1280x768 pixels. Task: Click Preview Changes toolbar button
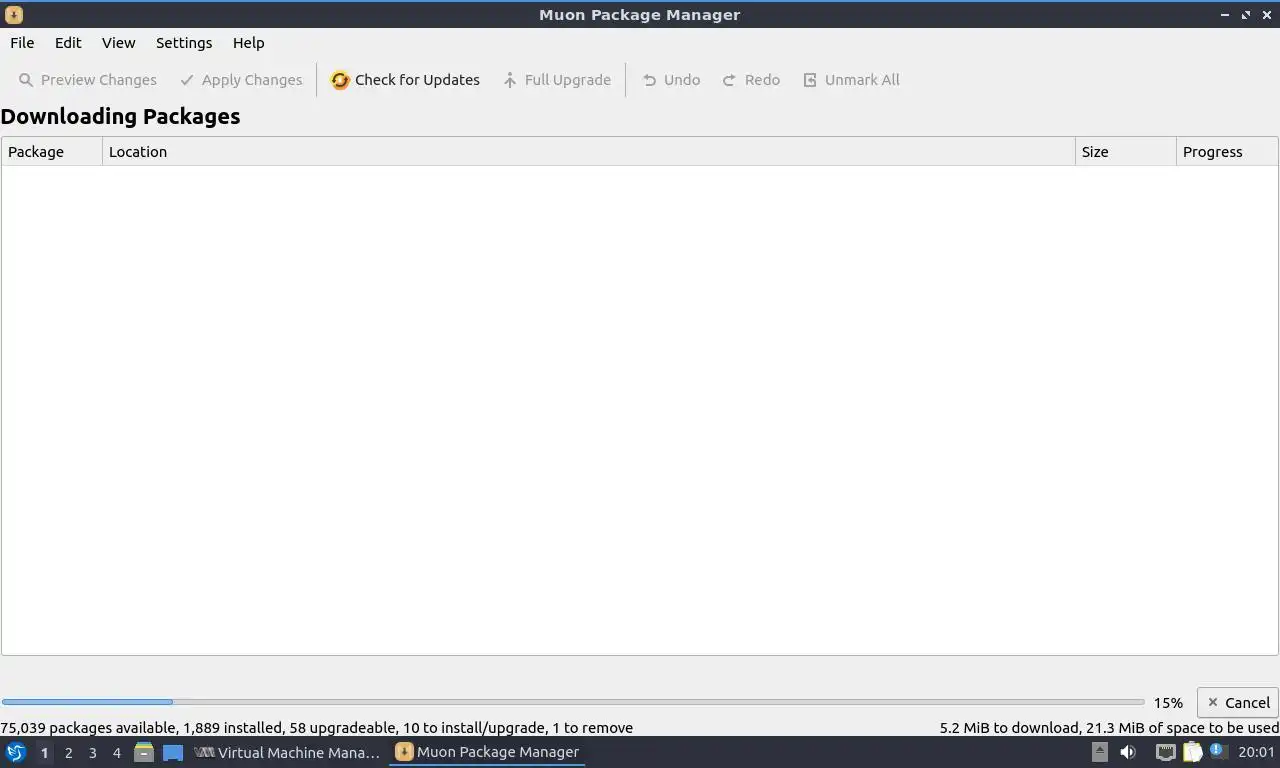[x=88, y=80]
